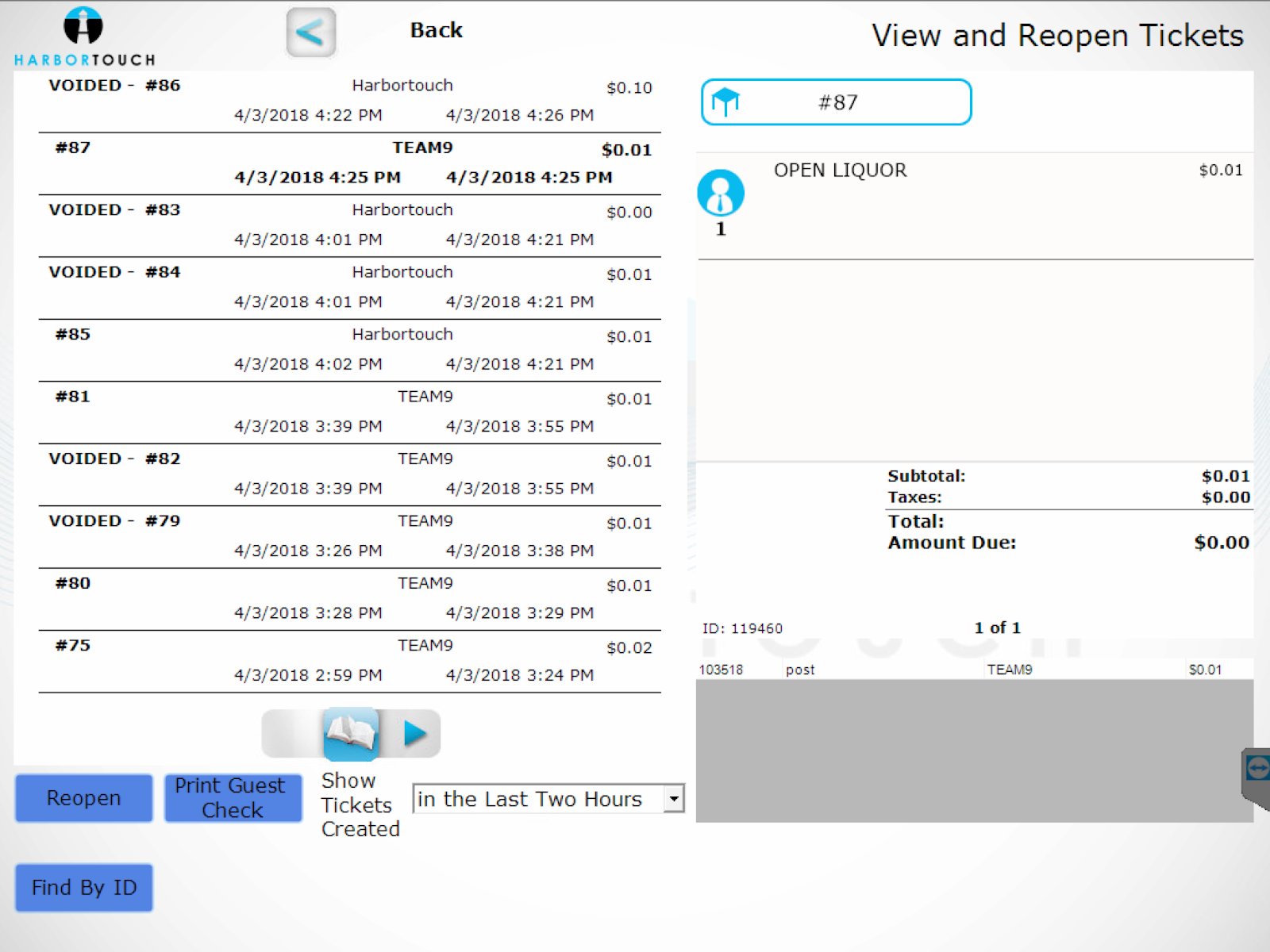This screenshot has height=952, width=1270.
Task: Click the table icon beside #87
Action: point(725,102)
